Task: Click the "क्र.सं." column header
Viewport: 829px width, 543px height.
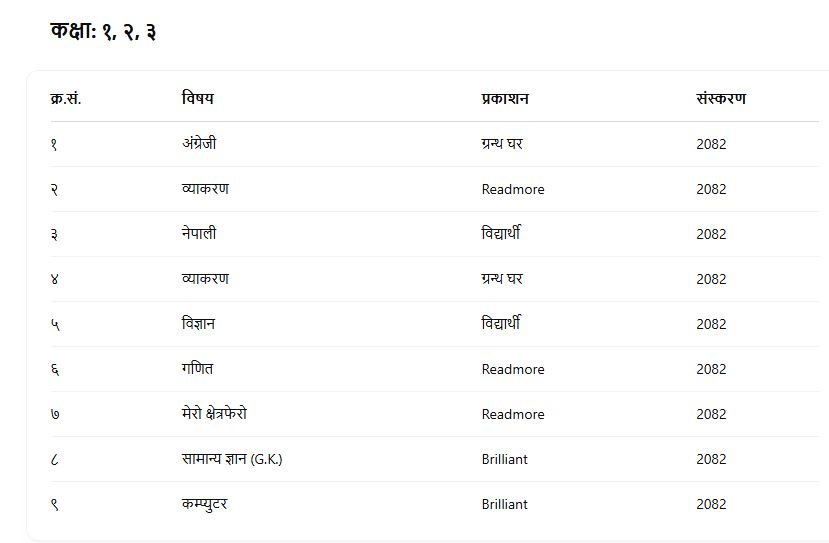Action: coord(65,99)
